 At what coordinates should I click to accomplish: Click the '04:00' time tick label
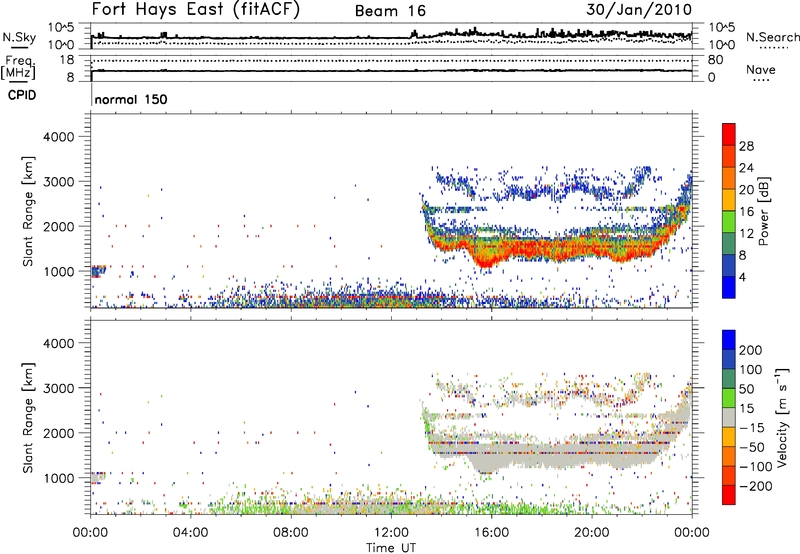coord(190,533)
